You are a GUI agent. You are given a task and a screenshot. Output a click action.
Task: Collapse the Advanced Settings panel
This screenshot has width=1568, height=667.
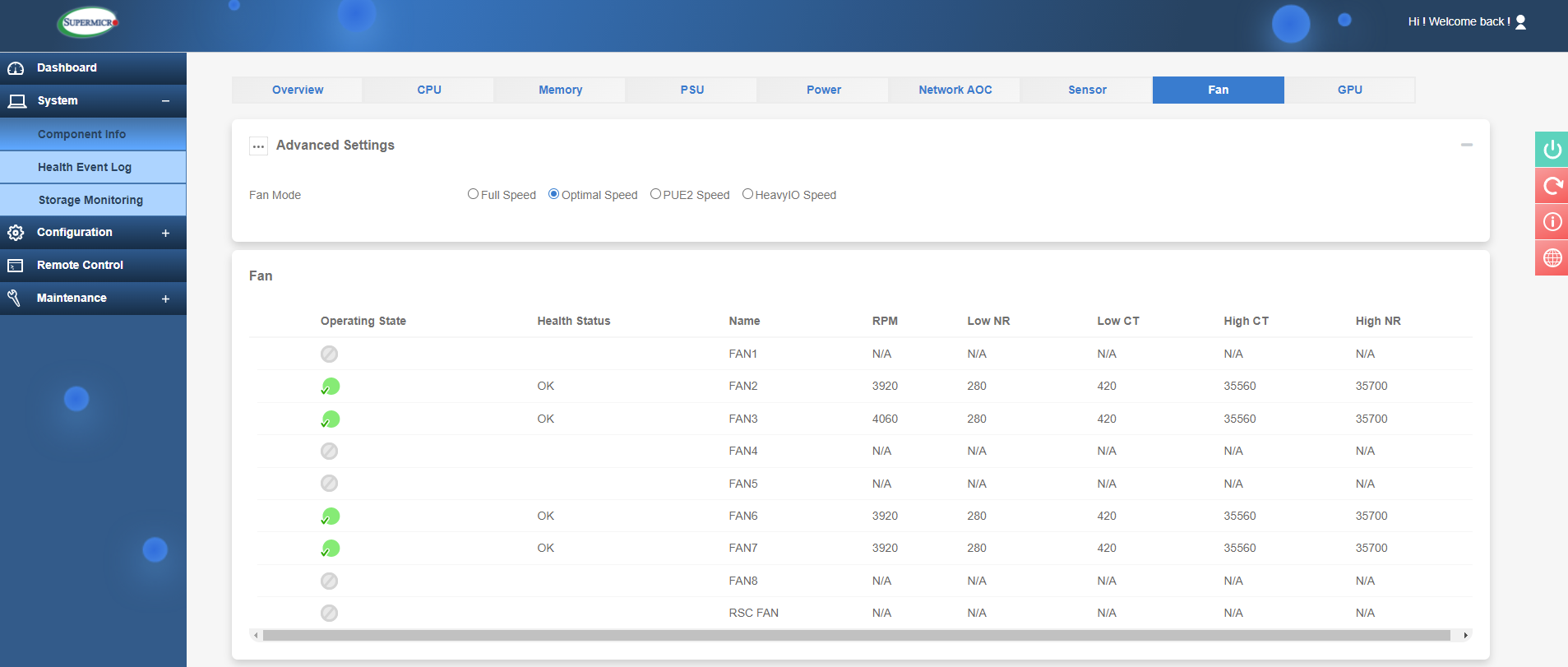[1466, 145]
